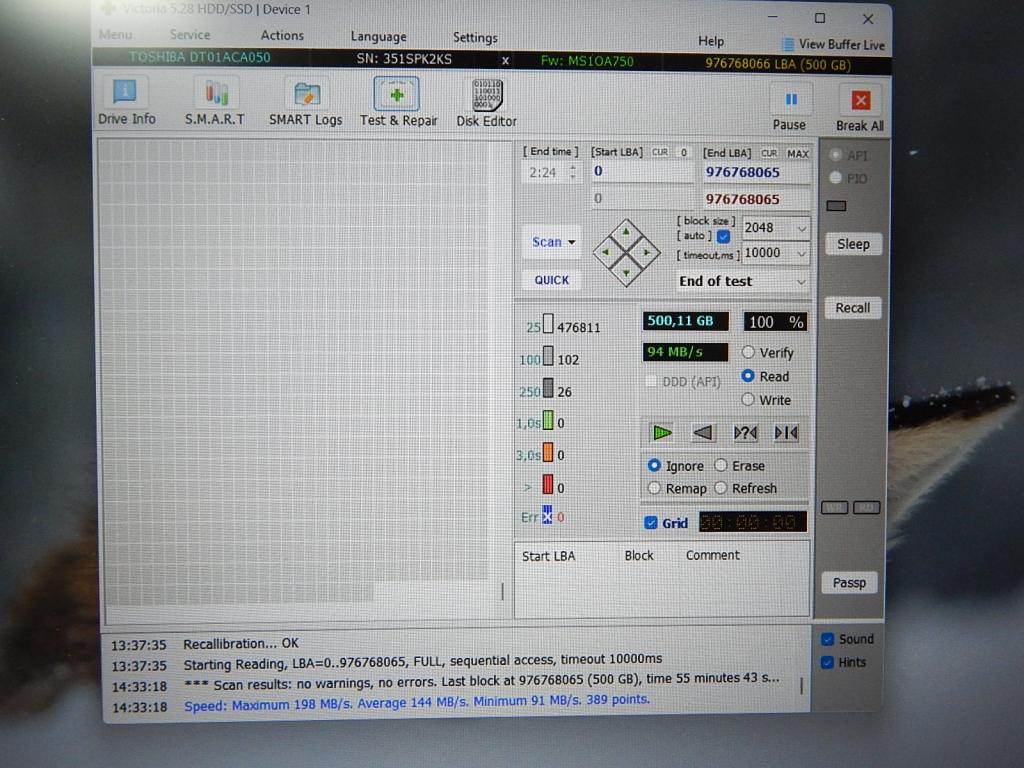This screenshot has width=1024, height=768.
Task: Select the Verify radio button
Action: click(748, 353)
